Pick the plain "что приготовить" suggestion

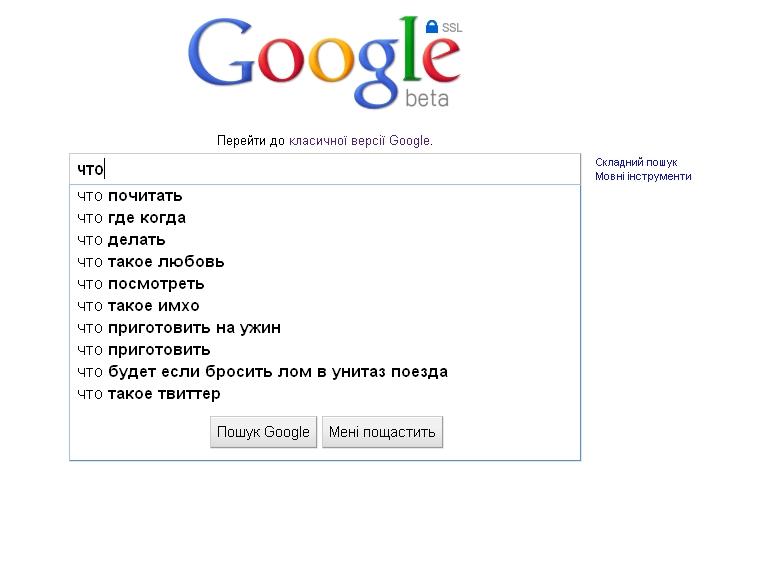pyautogui.click(x=144, y=350)
